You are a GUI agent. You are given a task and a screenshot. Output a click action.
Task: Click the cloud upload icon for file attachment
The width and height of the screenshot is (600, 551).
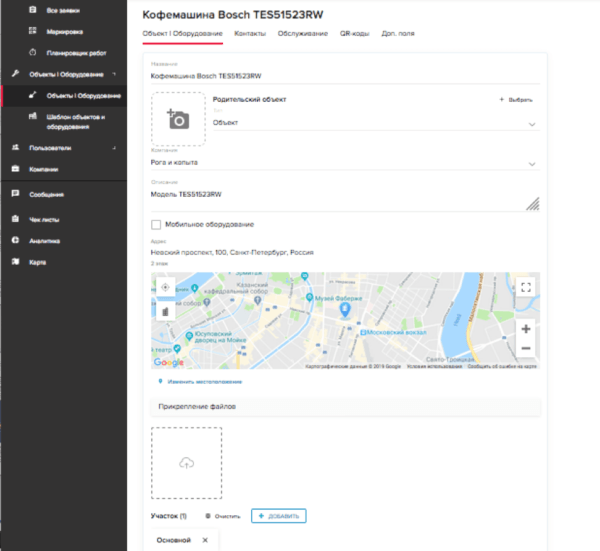187,463
